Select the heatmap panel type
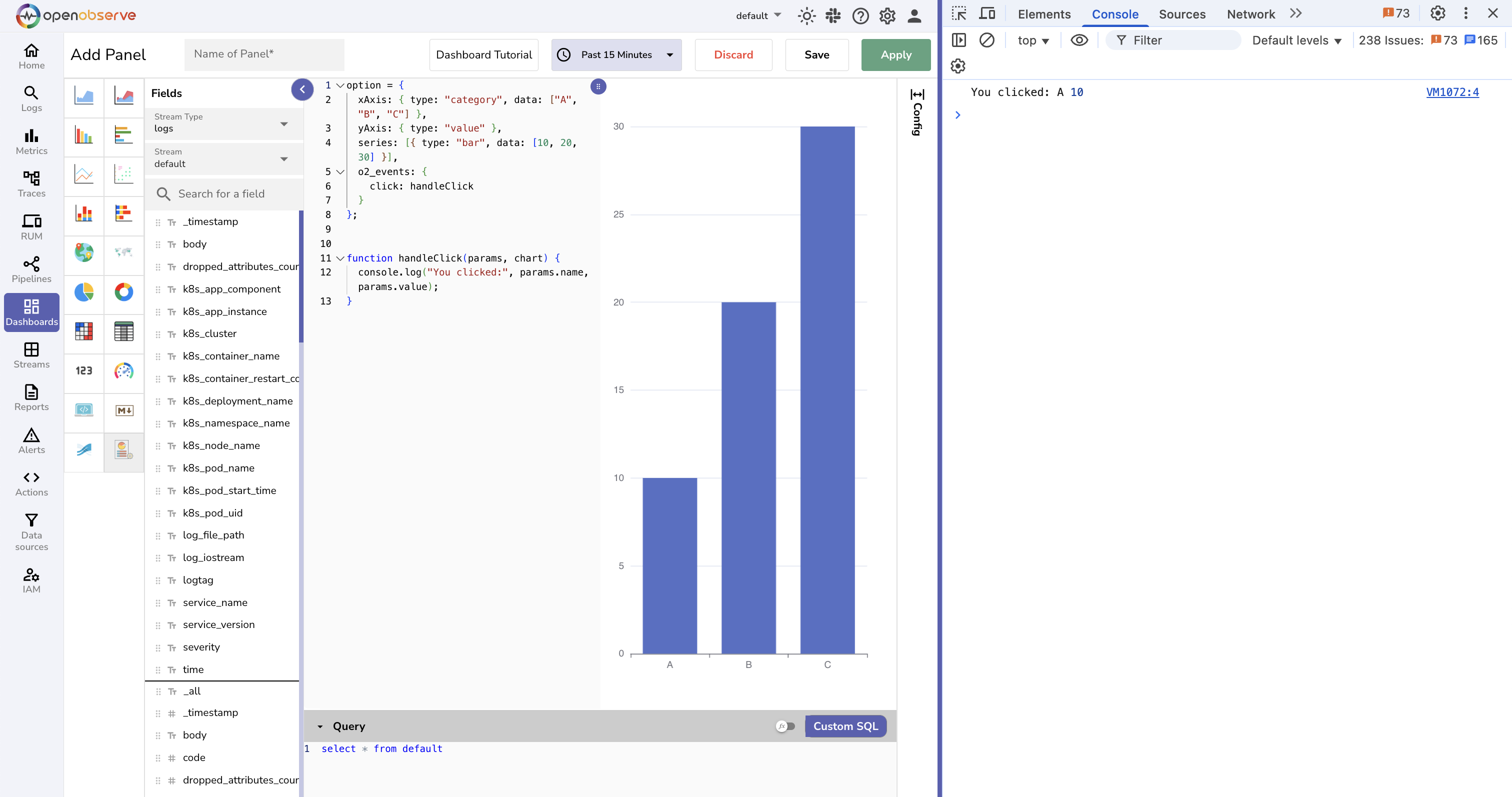1512x797 pixels. (x=84, y=331)
